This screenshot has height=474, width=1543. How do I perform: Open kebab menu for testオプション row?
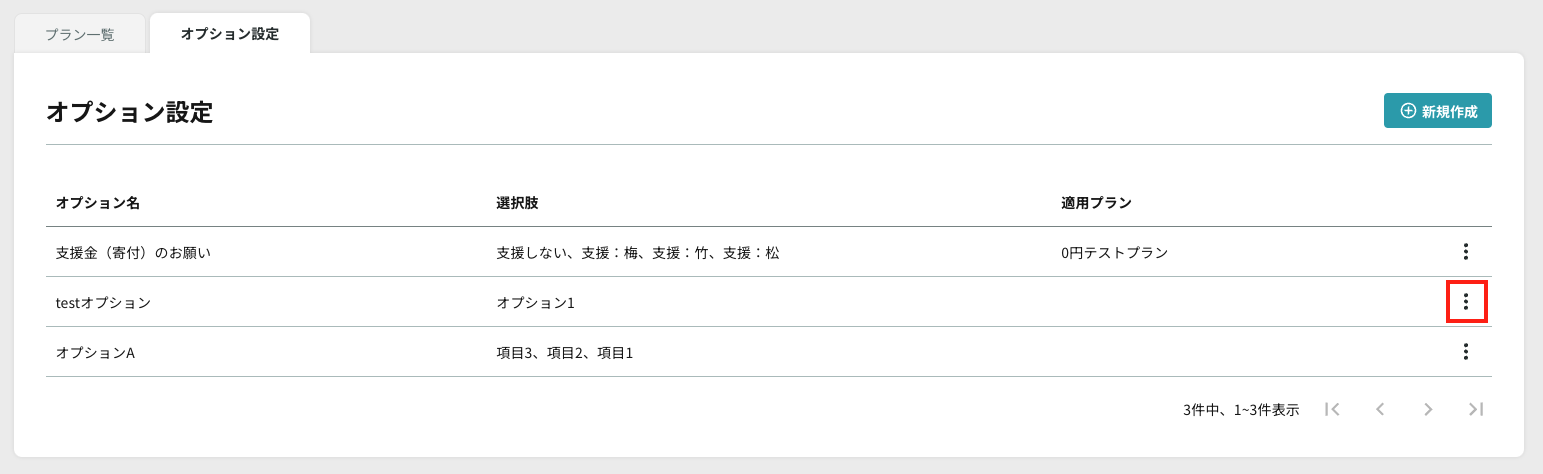1465,302
